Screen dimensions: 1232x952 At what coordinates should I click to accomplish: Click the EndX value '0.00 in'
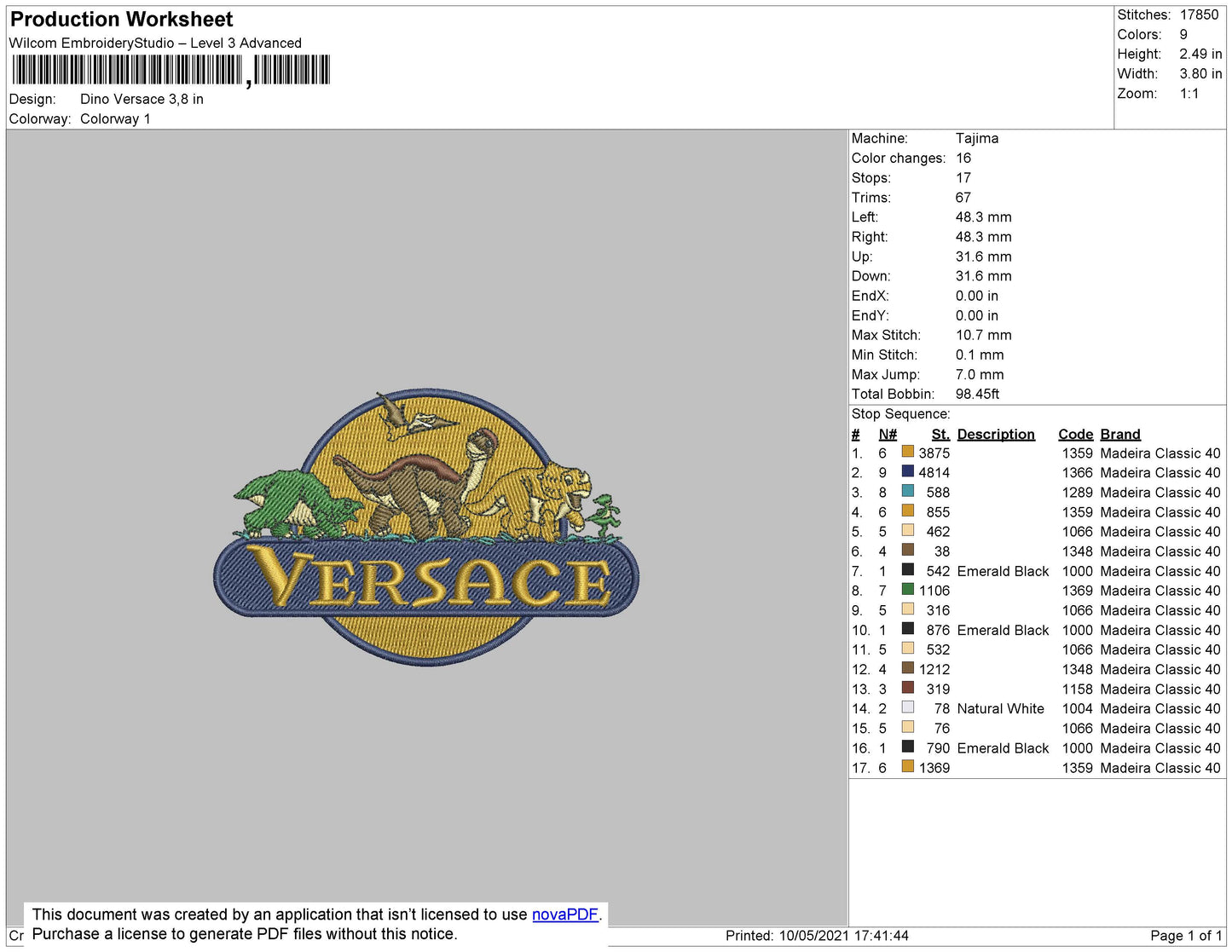[x=977, y=296]
